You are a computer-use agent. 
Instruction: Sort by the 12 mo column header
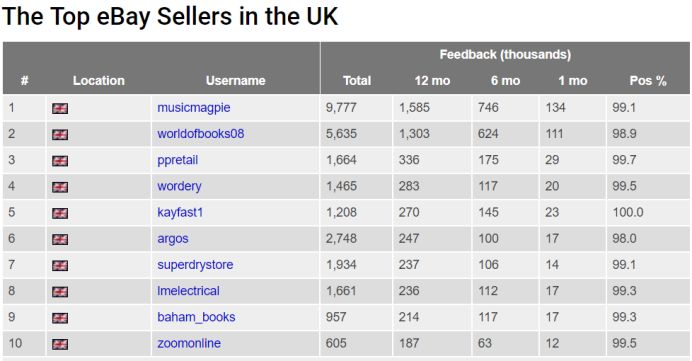click(x=432, y=81)
